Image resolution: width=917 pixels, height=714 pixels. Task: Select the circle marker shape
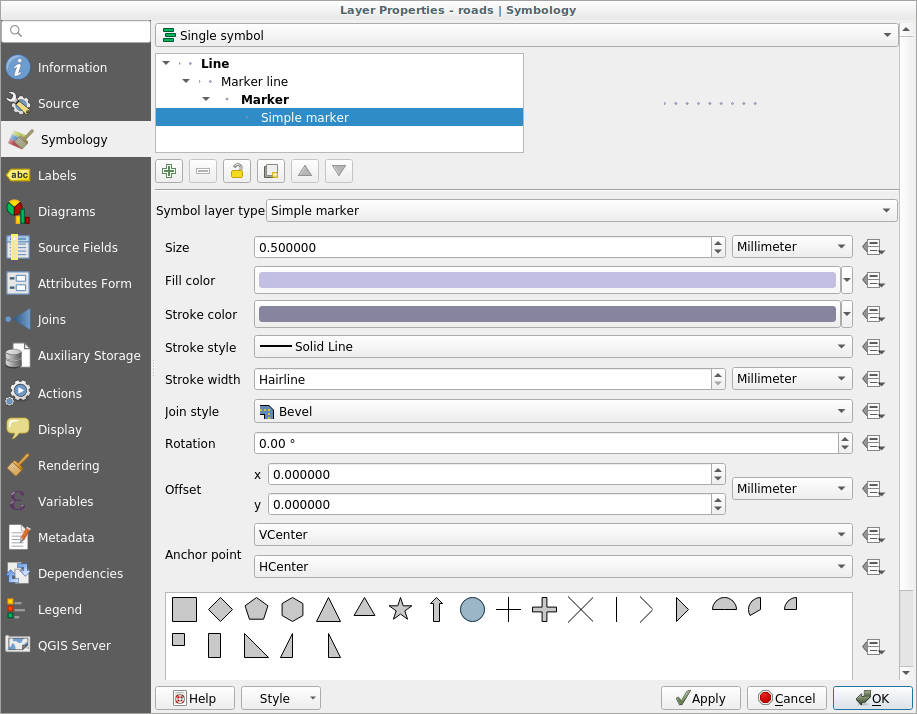472,609
